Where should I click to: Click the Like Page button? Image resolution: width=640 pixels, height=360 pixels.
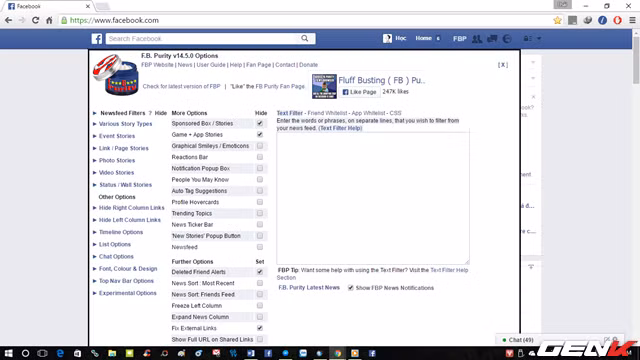pos(359,92)
